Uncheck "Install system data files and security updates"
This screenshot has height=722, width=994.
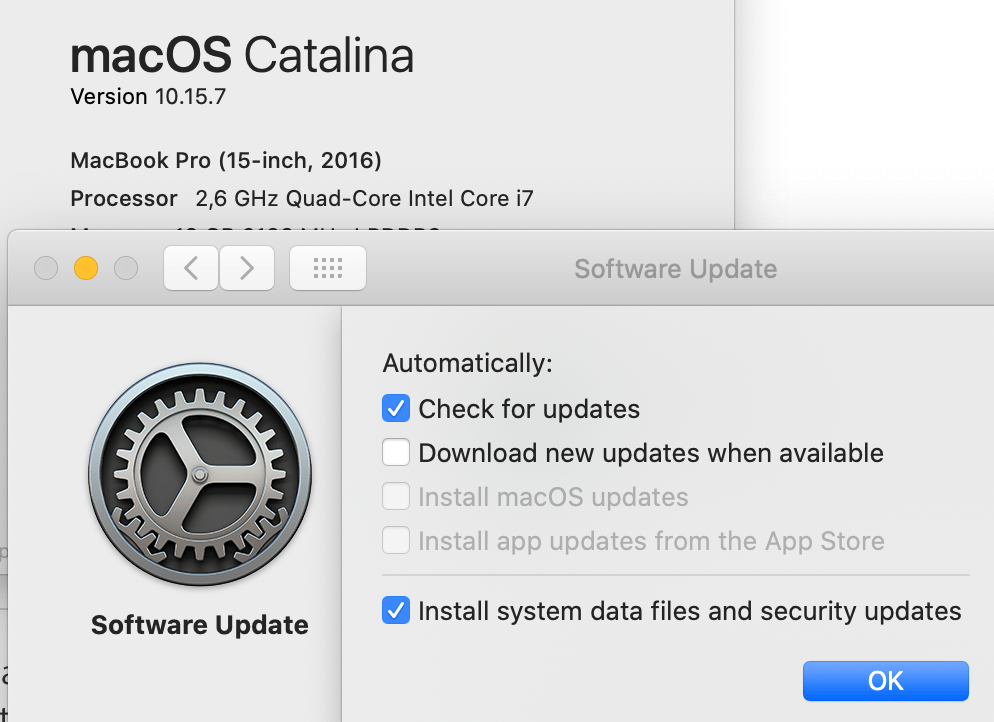[396, 610]
